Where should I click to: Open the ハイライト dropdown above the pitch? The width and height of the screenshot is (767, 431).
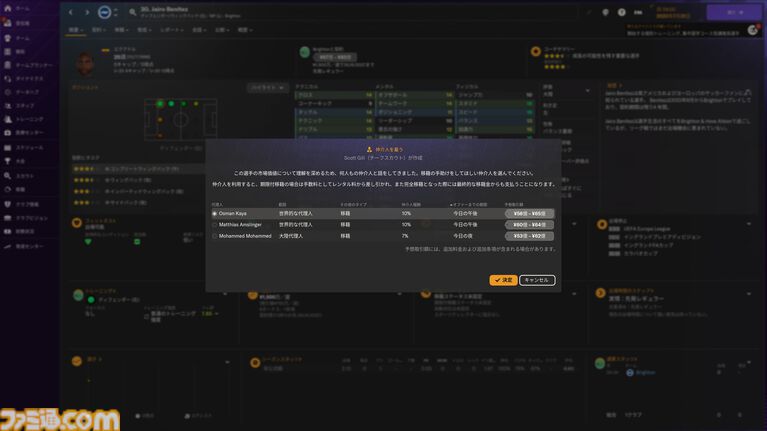[268, 88]
